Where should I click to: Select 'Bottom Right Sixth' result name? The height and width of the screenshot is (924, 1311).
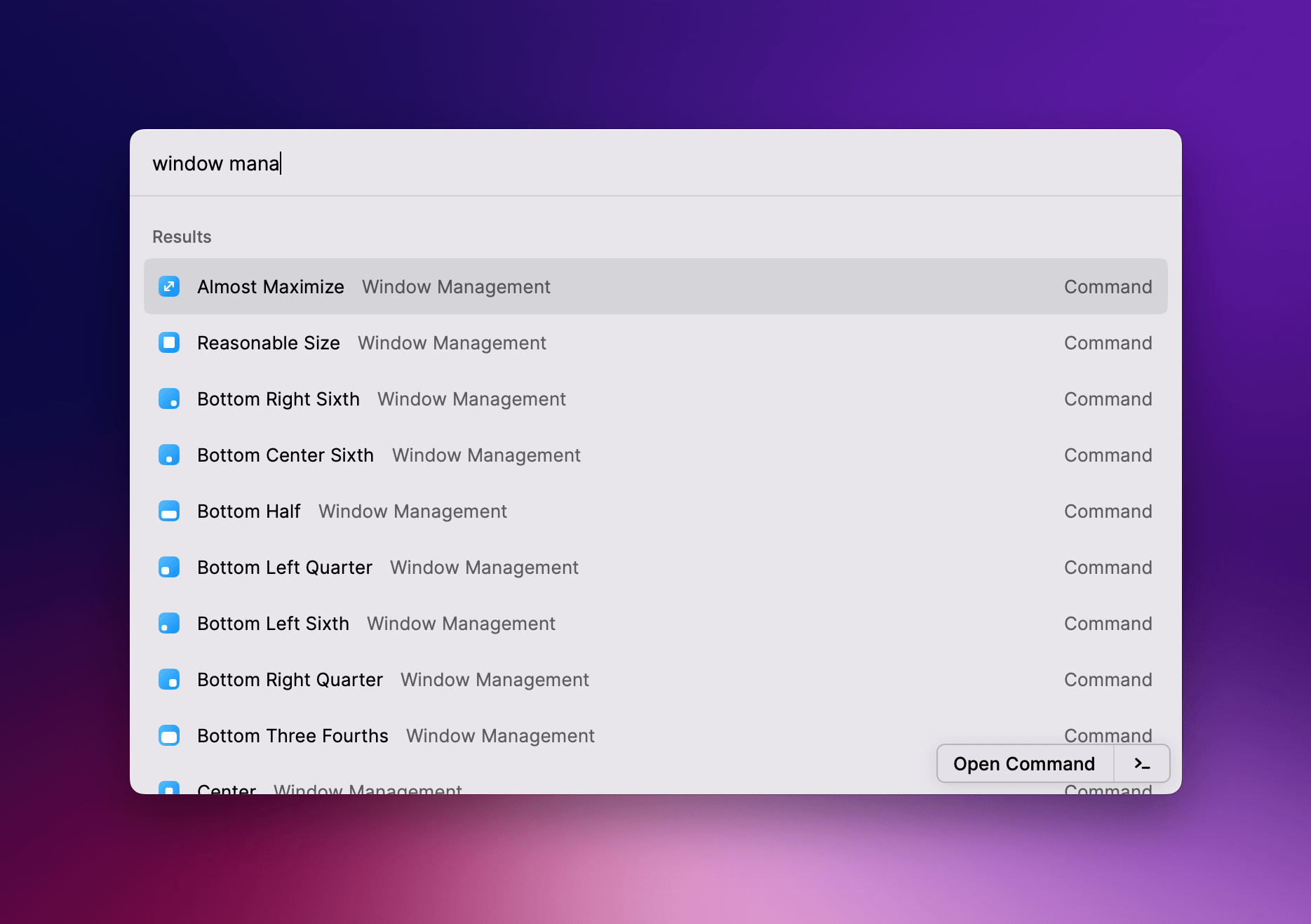click(x=278, y=399)
